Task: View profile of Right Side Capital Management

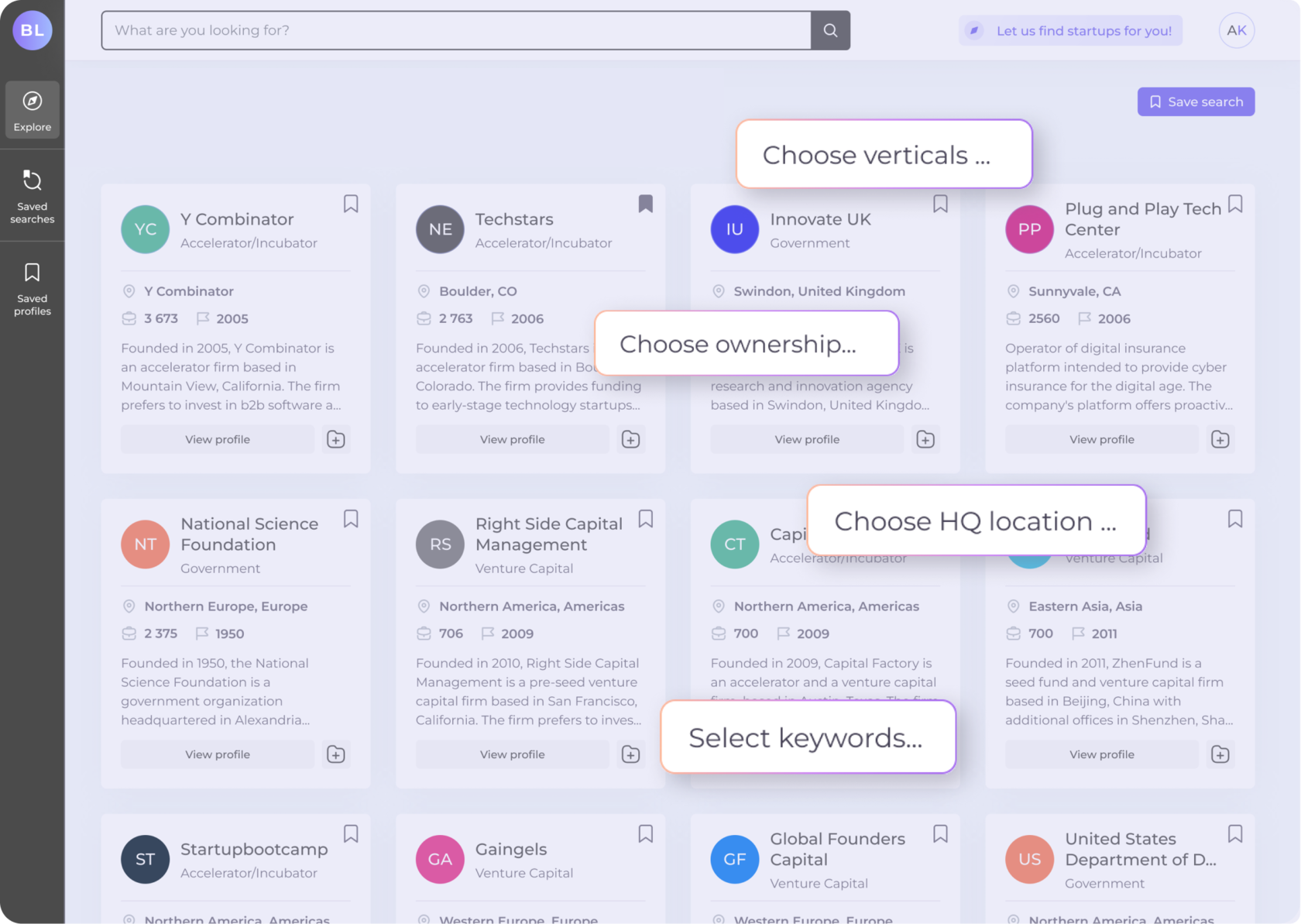Action: pyautogui.click(x=513, y=754)
